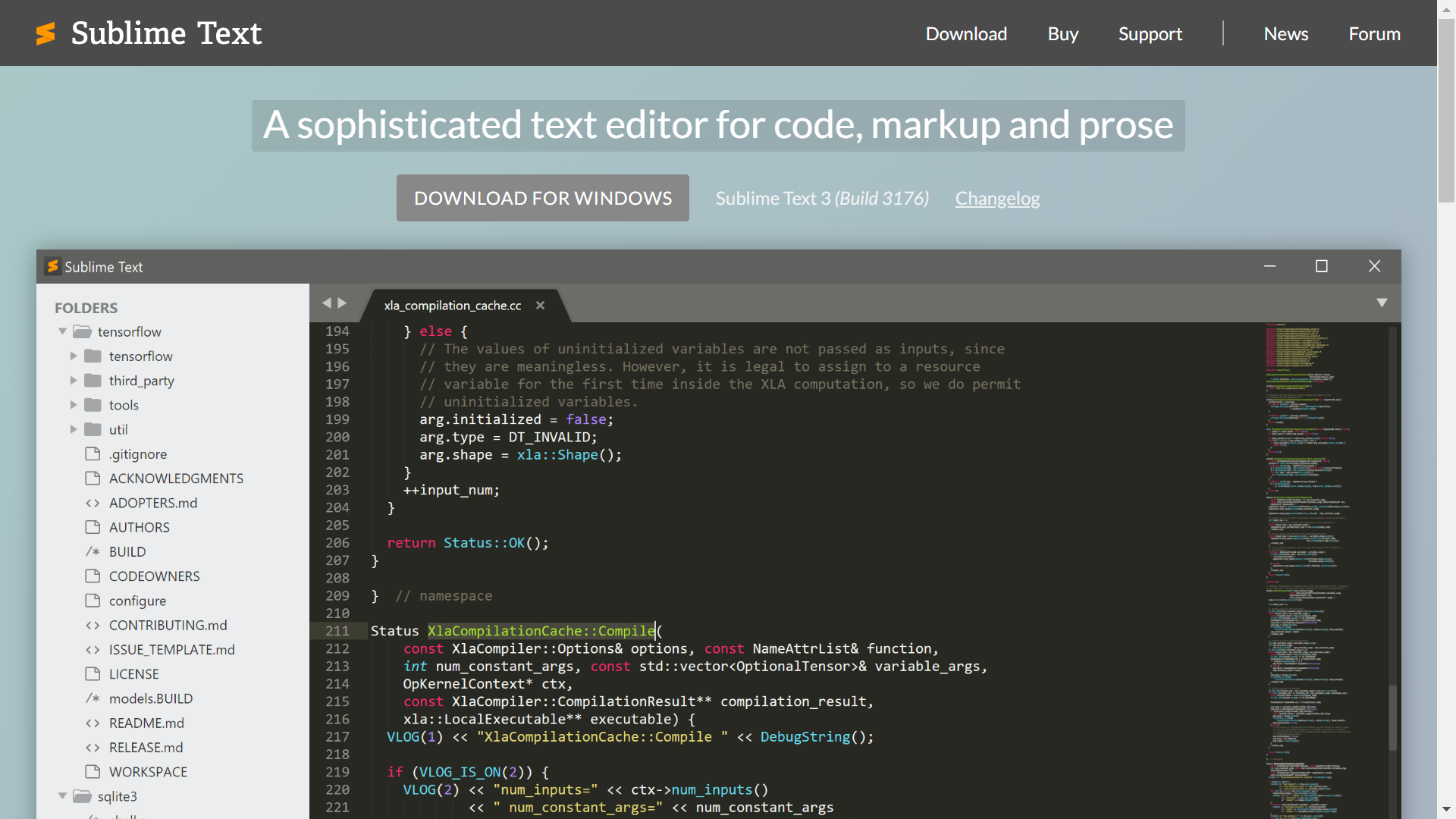Click the README.md markup file icon
1456x819 pixels.
(93, 723)
